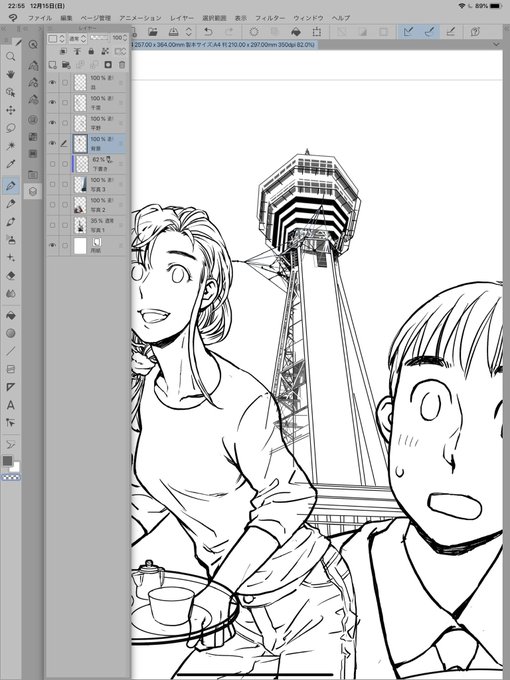
Task: Hide the topmost layer via eye icon
Action: click(52, 82)
